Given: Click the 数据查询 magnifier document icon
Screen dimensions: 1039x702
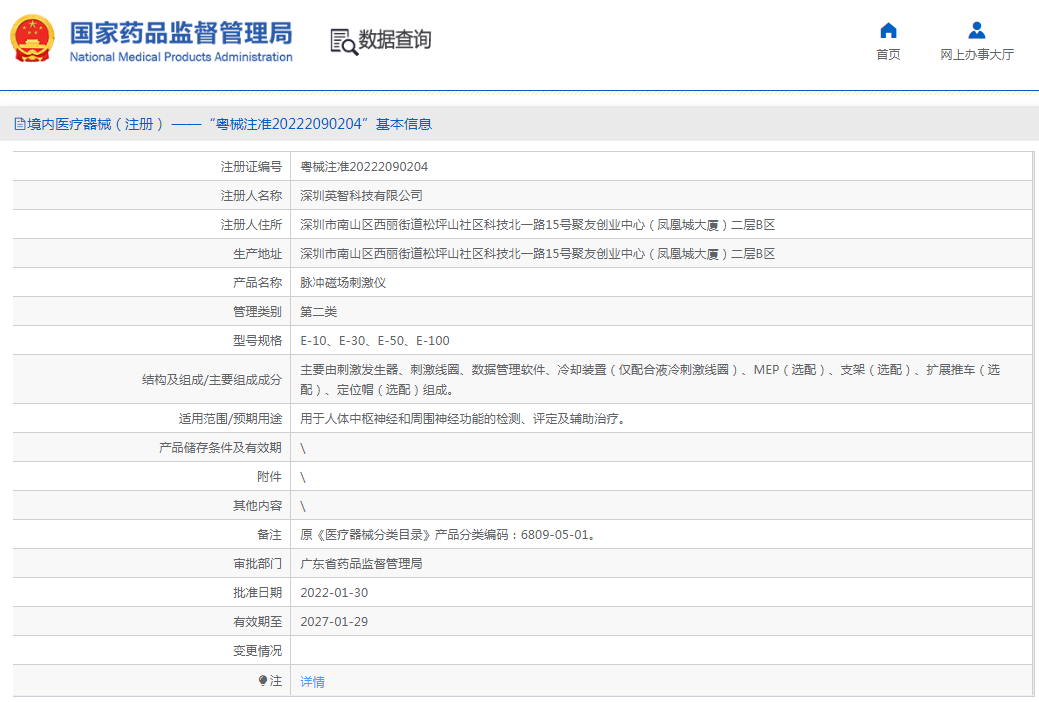Looking at the screenshot, I should [344, 42].
